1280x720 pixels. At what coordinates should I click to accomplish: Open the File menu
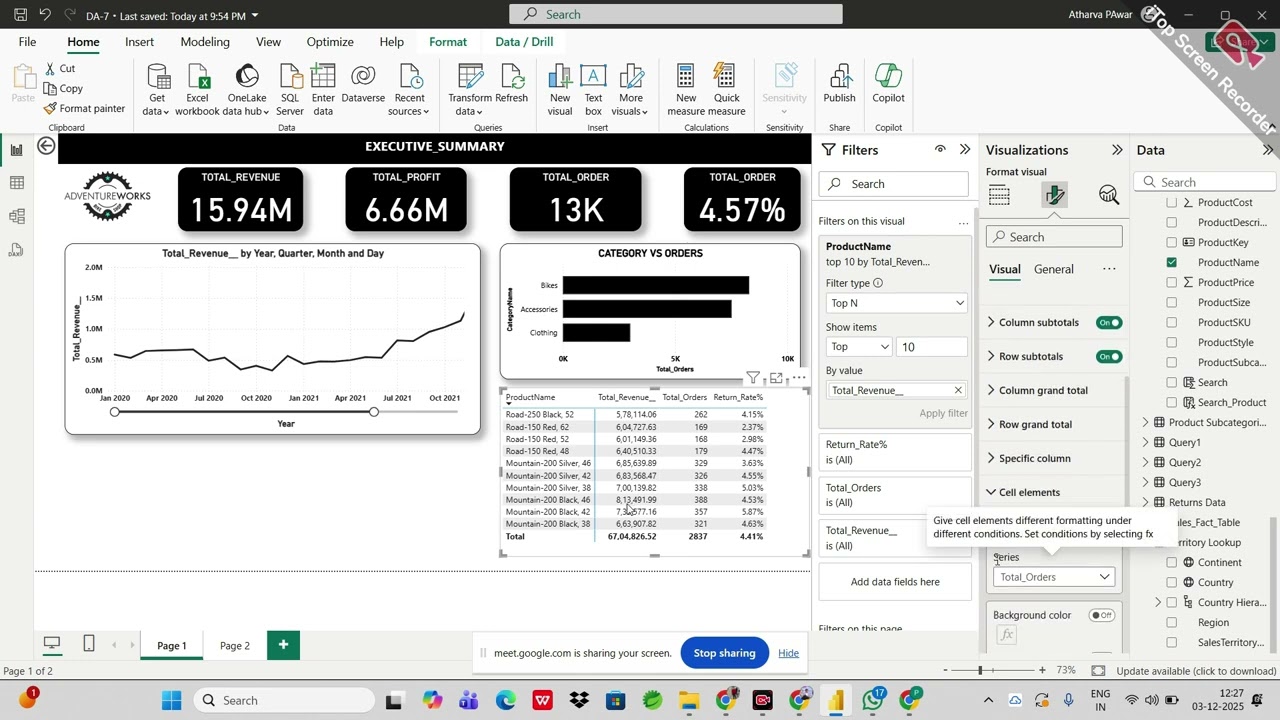coord(27,42)
